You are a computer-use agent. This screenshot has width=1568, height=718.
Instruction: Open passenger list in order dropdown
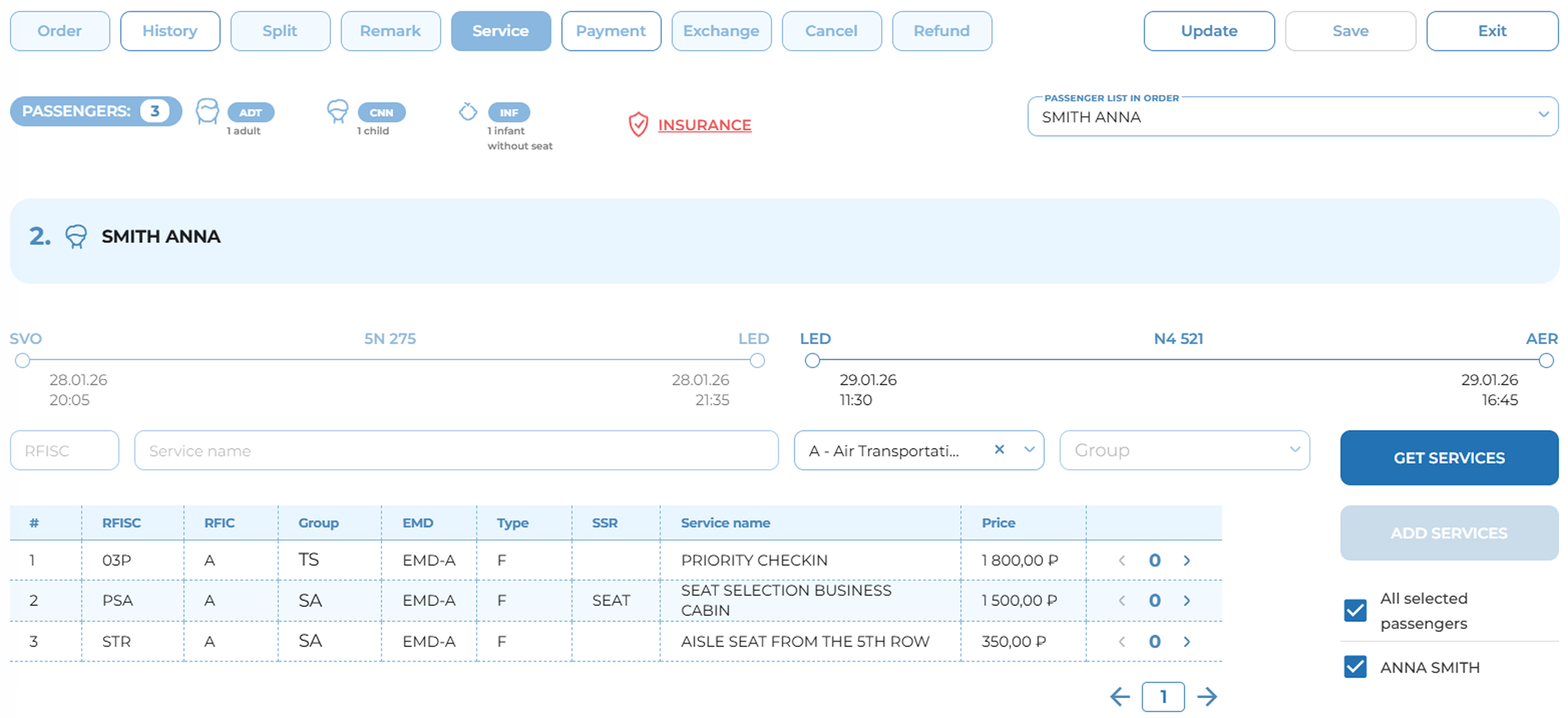coord(1543,115)
